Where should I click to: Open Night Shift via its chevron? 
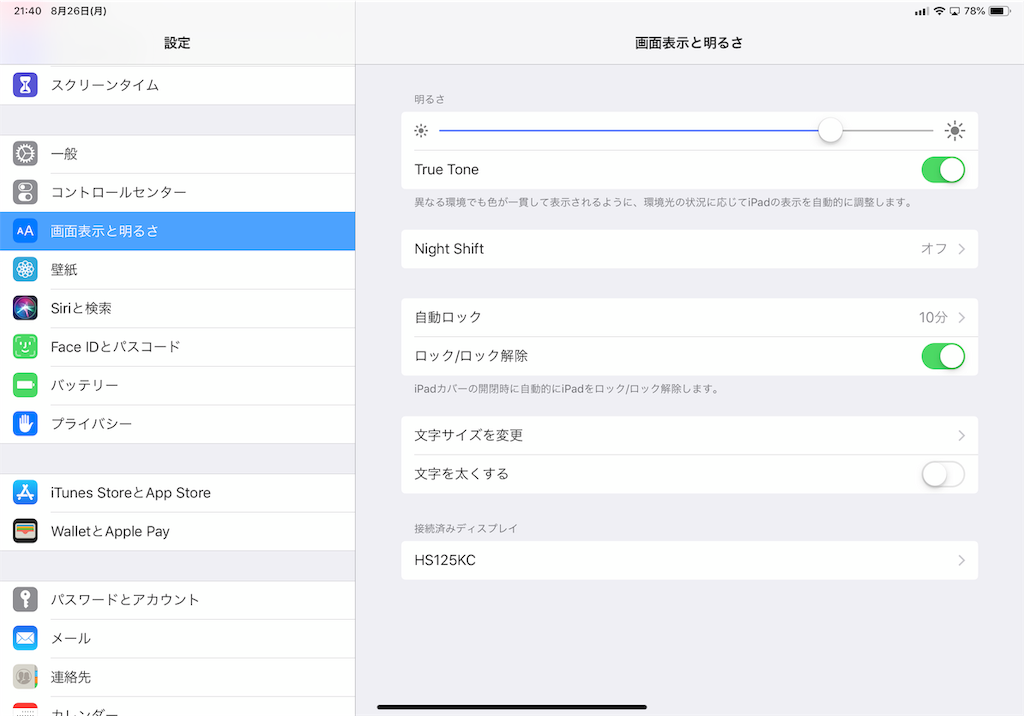click(961, 249)
